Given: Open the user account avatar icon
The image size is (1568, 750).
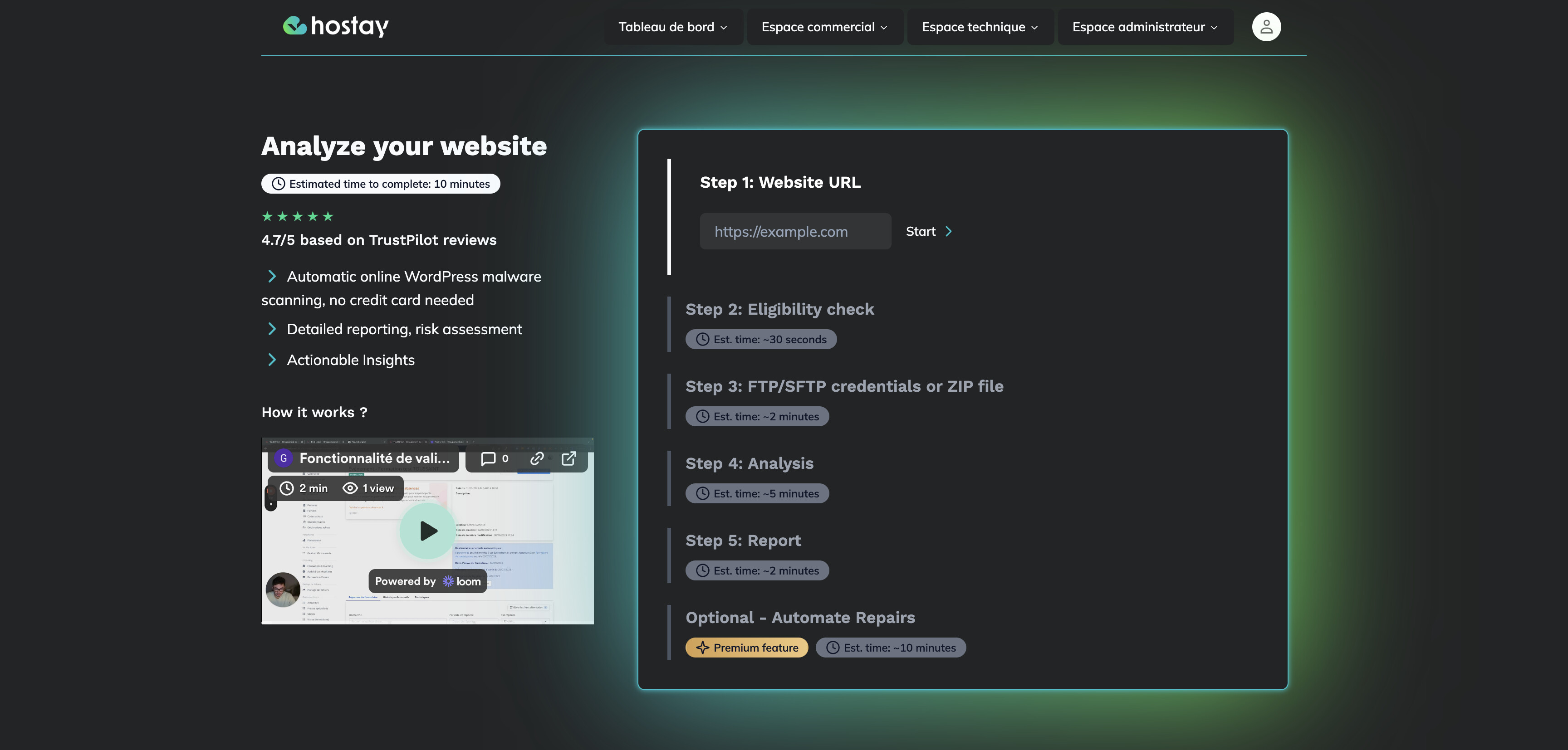Looking at the screenshot, I should pyautogui.click(x=1266, y=27).
